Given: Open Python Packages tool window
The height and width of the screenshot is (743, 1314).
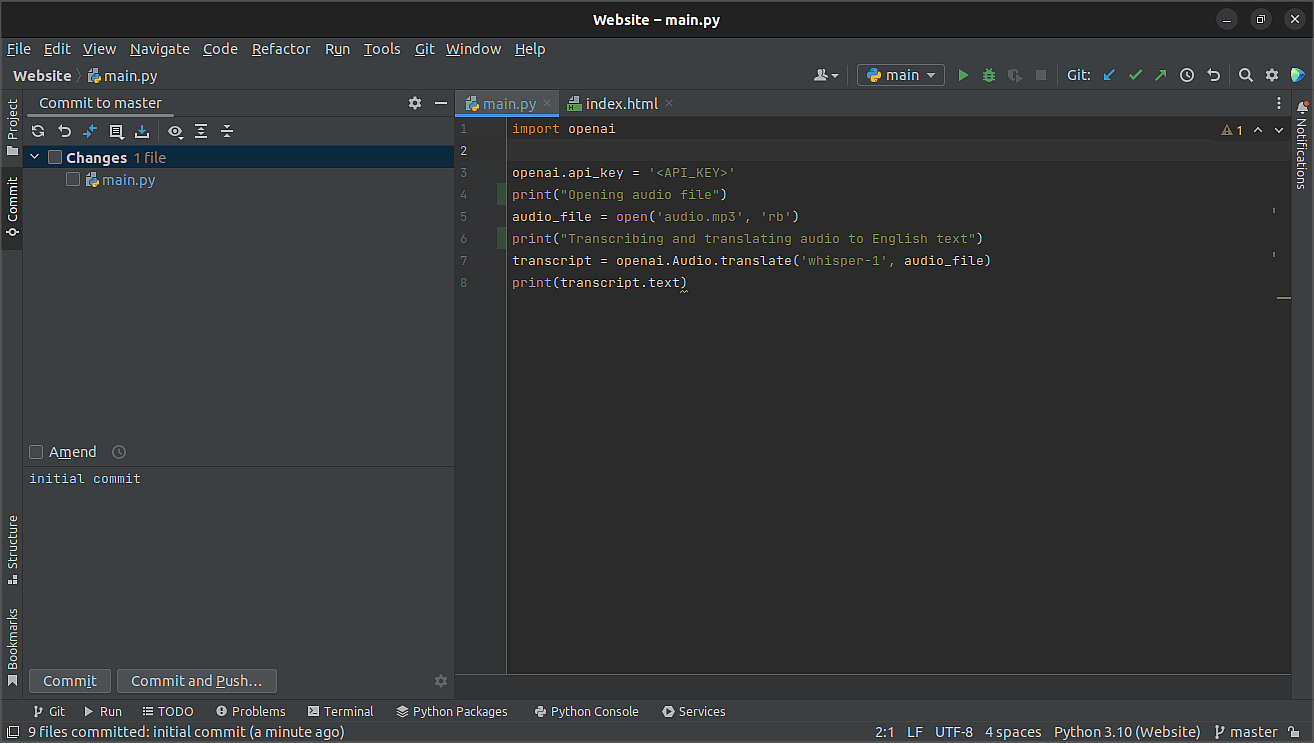Looking at the screenshot, I should pos(452,712).
